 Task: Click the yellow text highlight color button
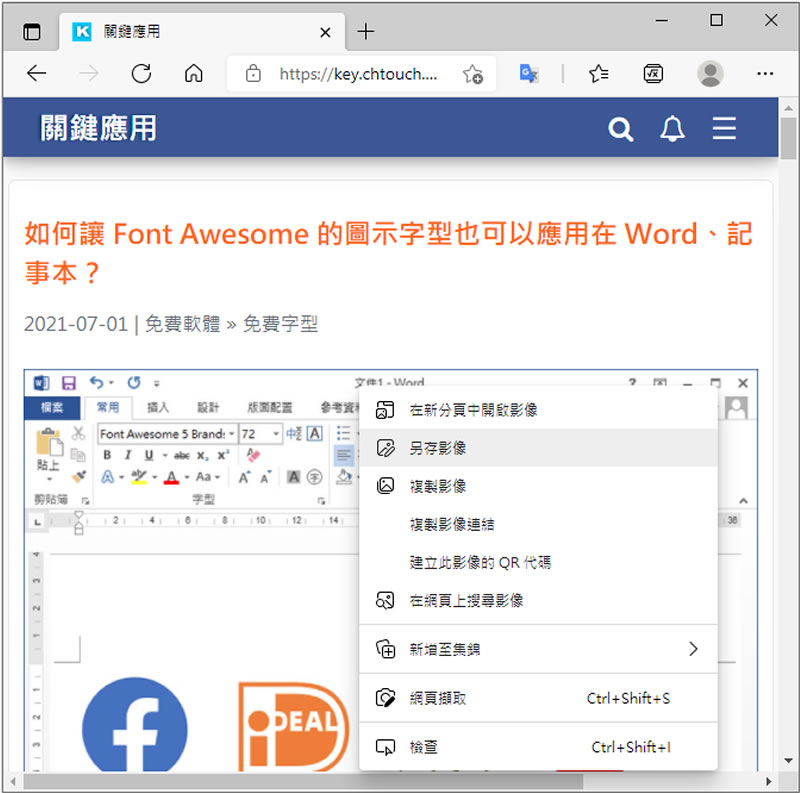(x=138, y=477)
